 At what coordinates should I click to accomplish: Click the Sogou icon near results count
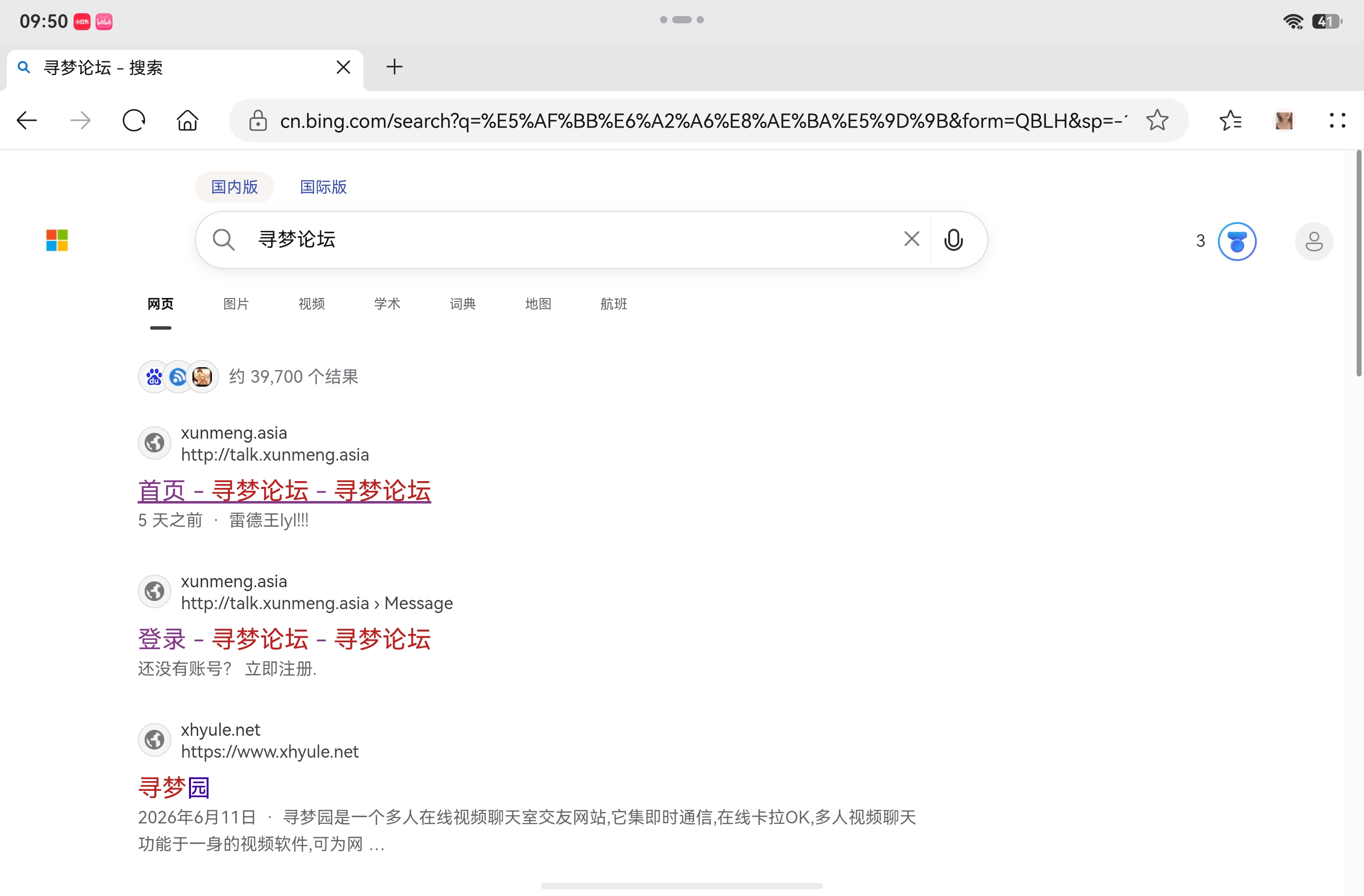click(x=178, y=377)
